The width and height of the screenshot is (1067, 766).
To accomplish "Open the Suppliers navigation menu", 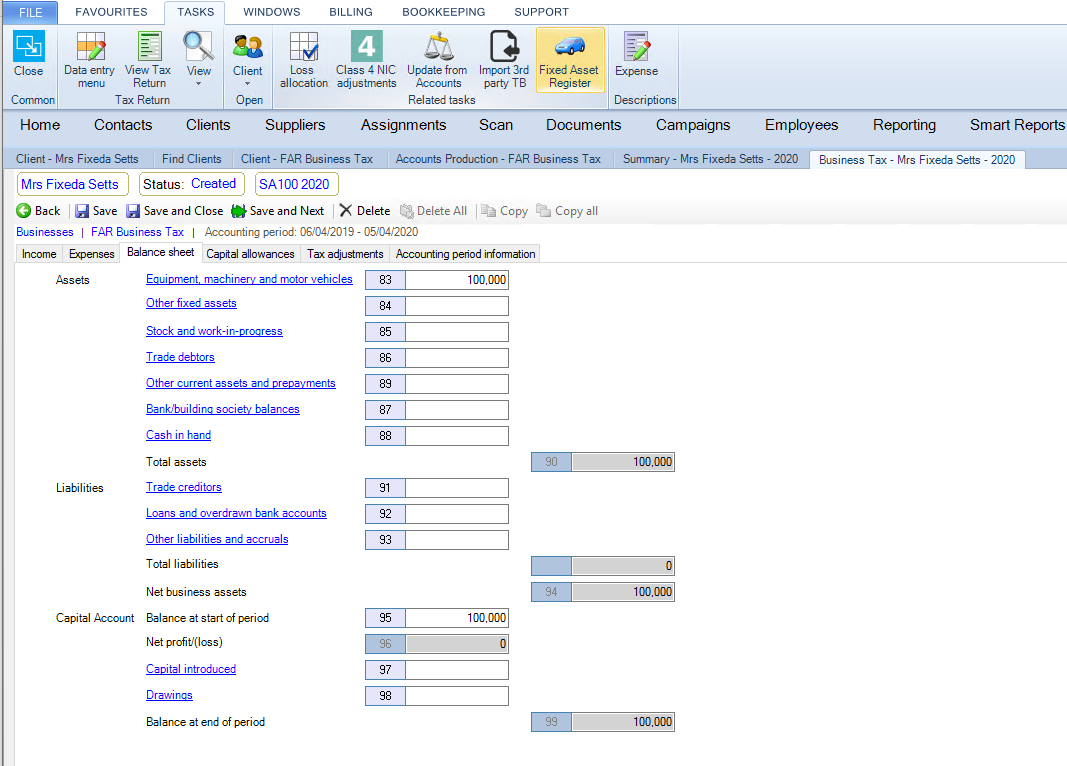I will click(295, 125).
